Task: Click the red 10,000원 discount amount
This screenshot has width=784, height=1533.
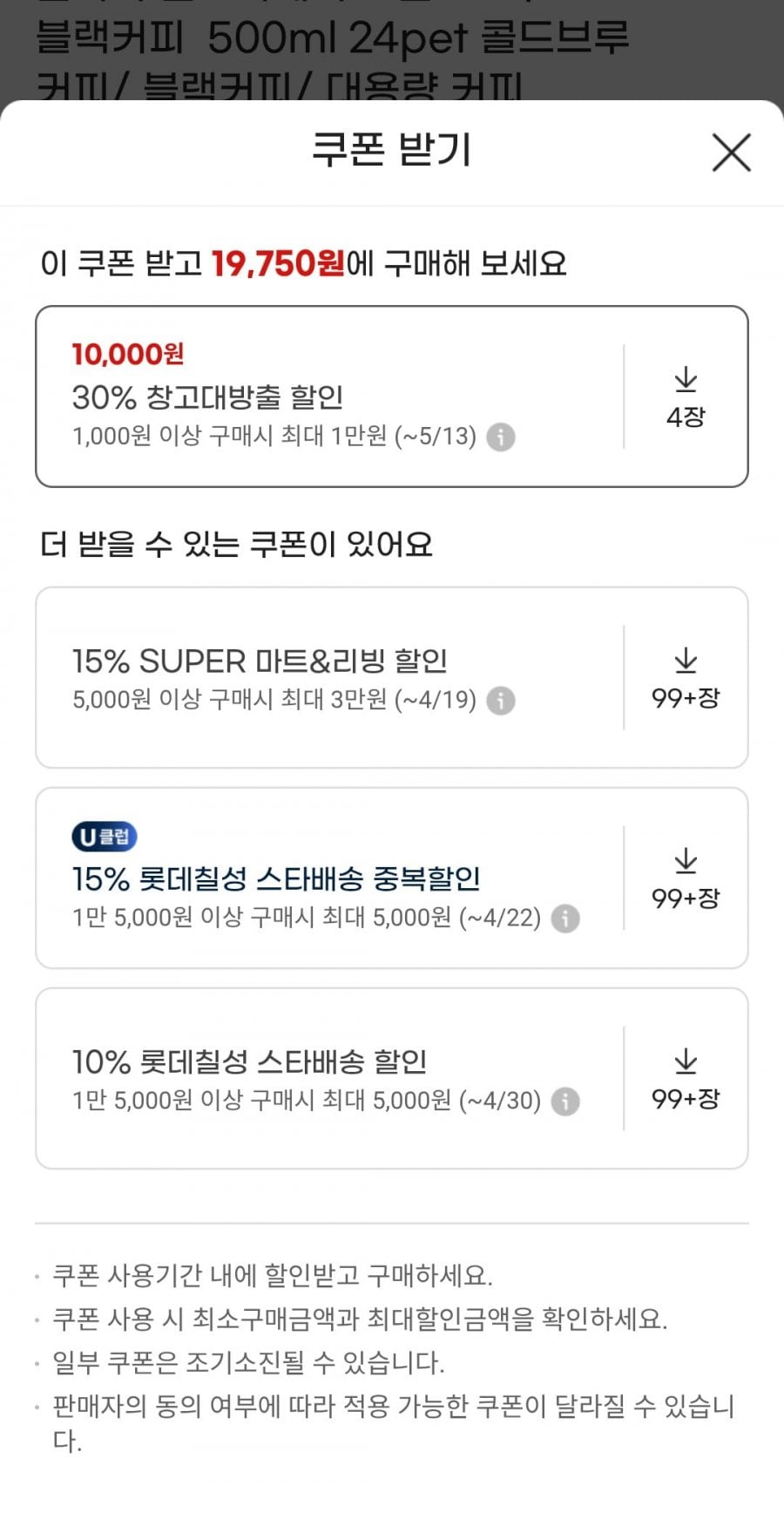Action: tap(128, 354)
